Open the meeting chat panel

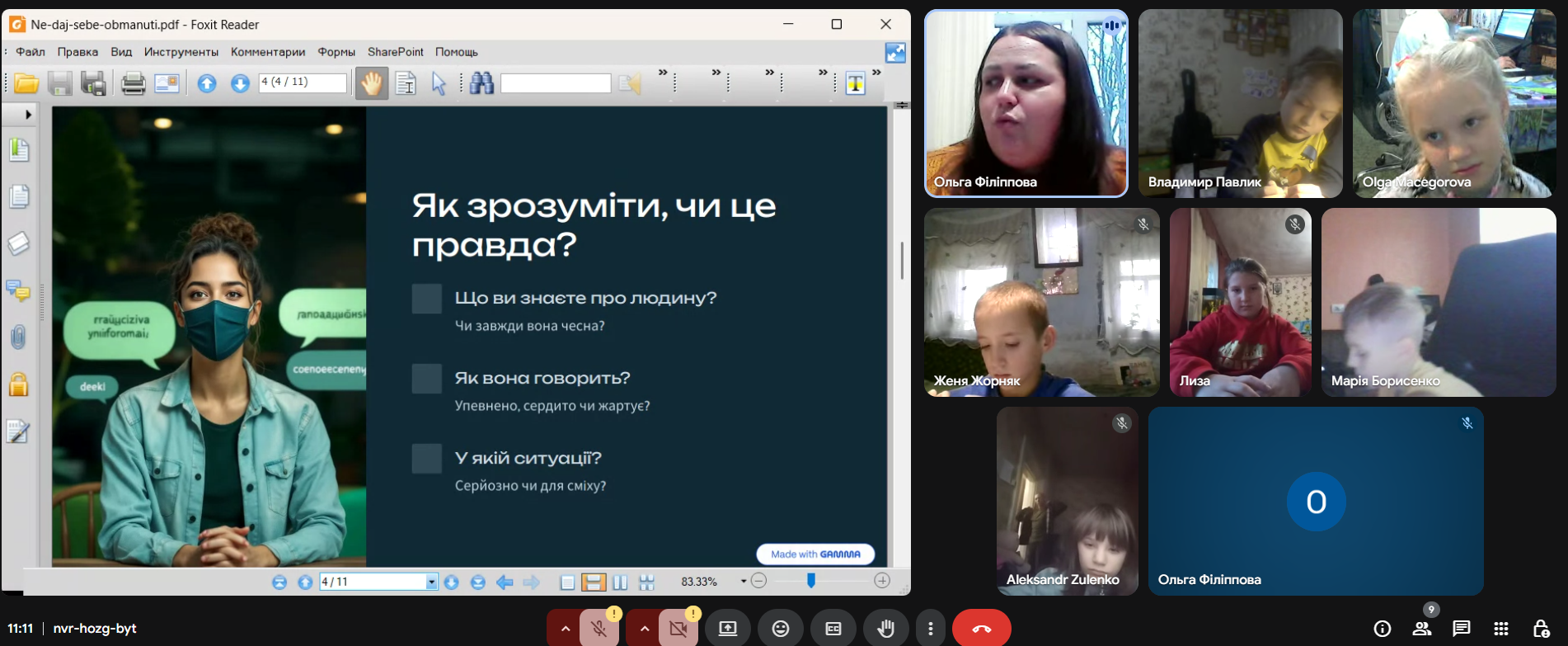(x=1461, y=629)
